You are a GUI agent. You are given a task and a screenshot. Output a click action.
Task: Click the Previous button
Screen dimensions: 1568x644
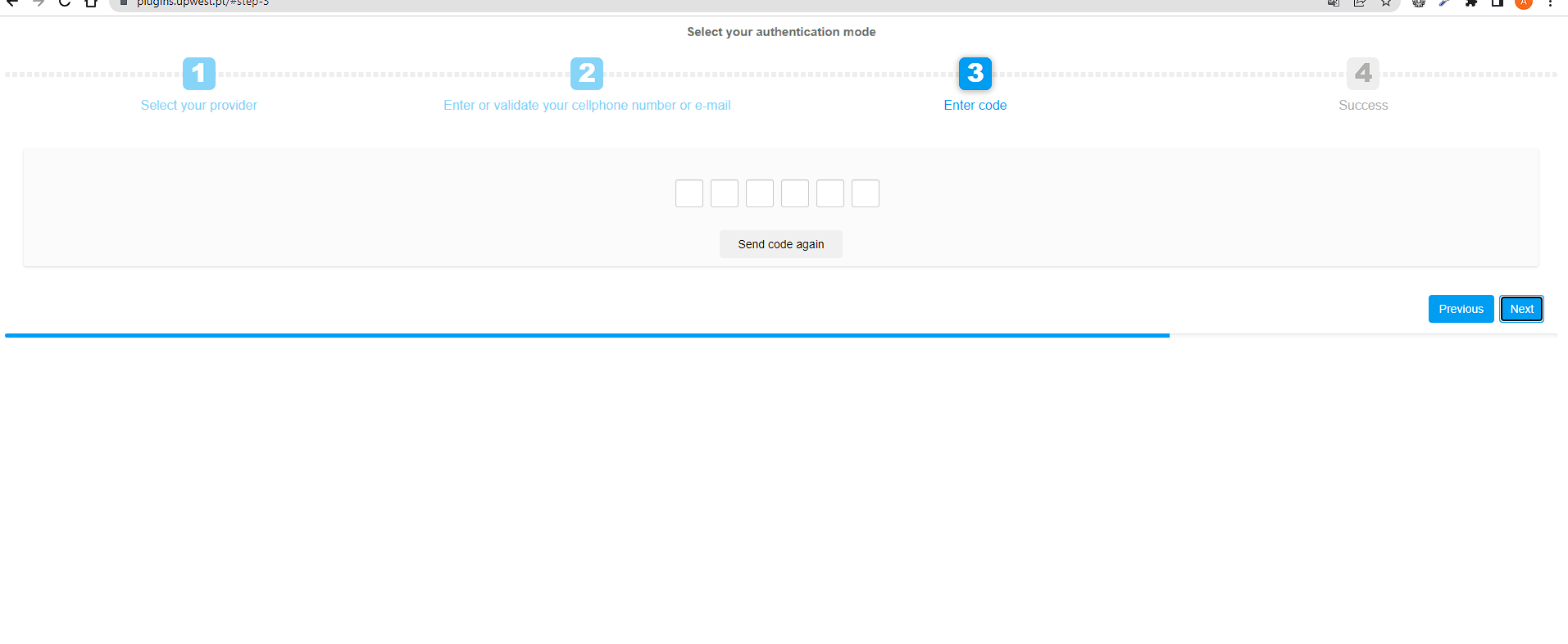tap(1461, 309)
